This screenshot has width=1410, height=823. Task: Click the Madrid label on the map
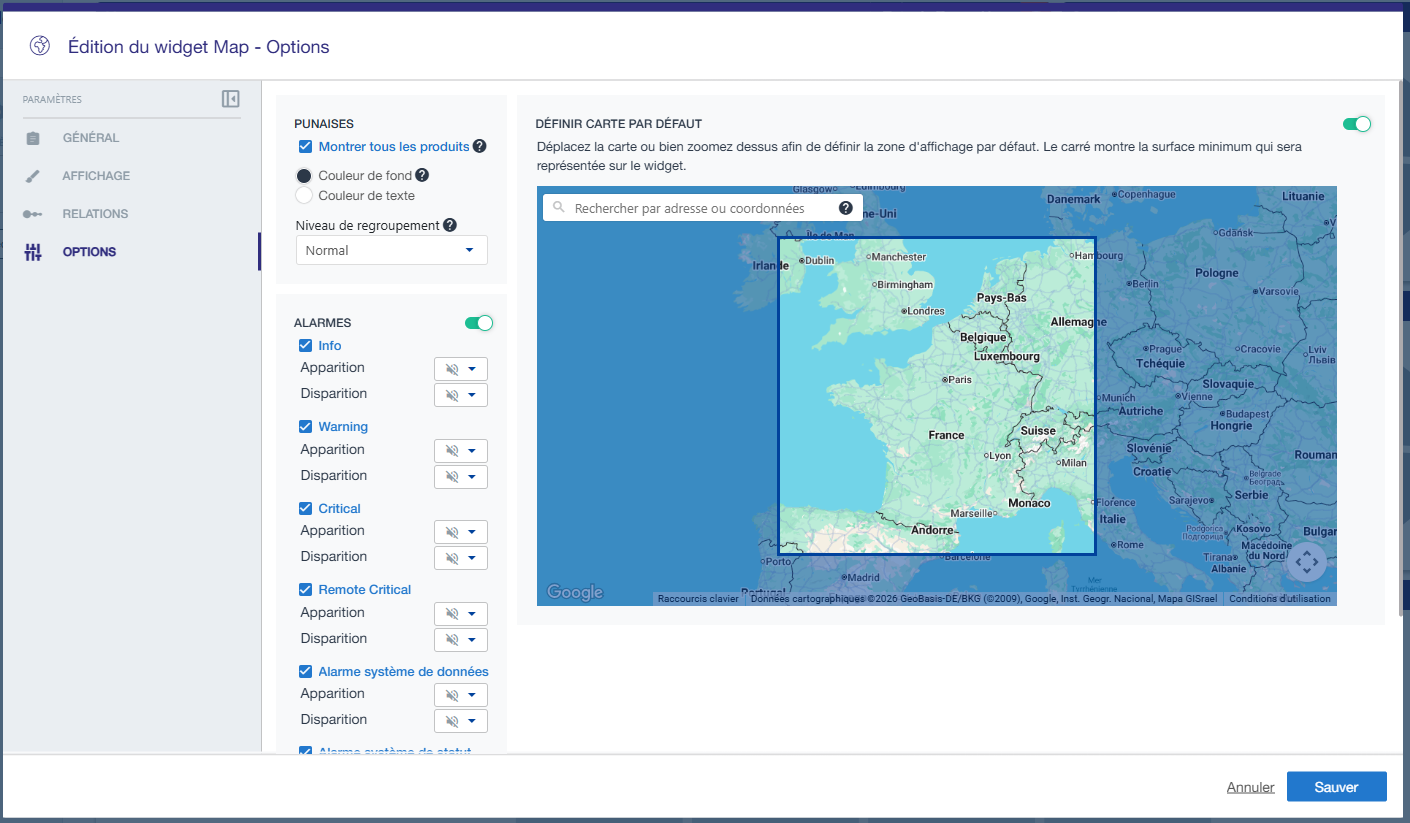862,577
